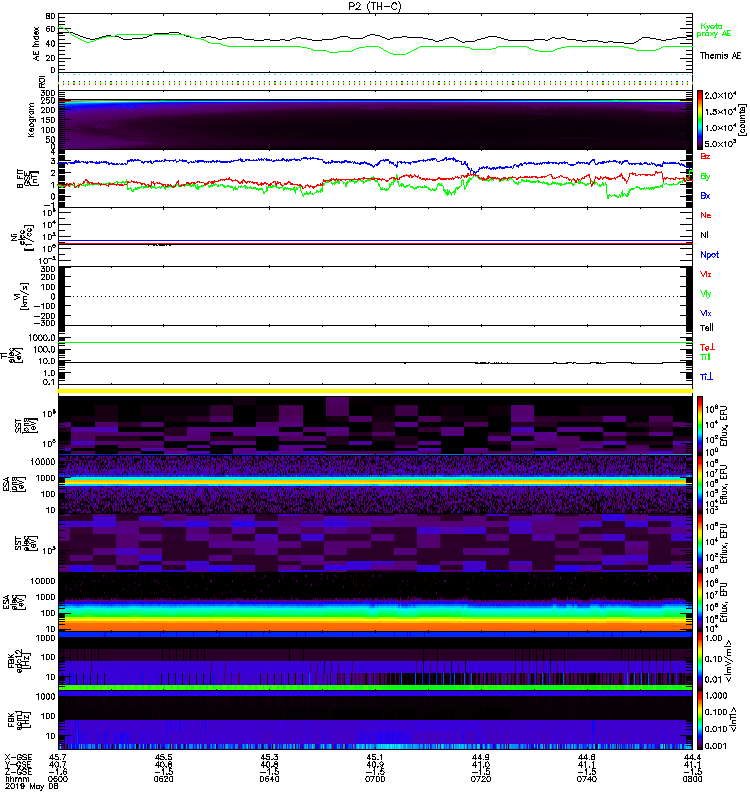Click the 0620 time tick label
Image resolution: width=750 pixels, height=800 pixels.
pyautogui.click(x=163, y=779)
